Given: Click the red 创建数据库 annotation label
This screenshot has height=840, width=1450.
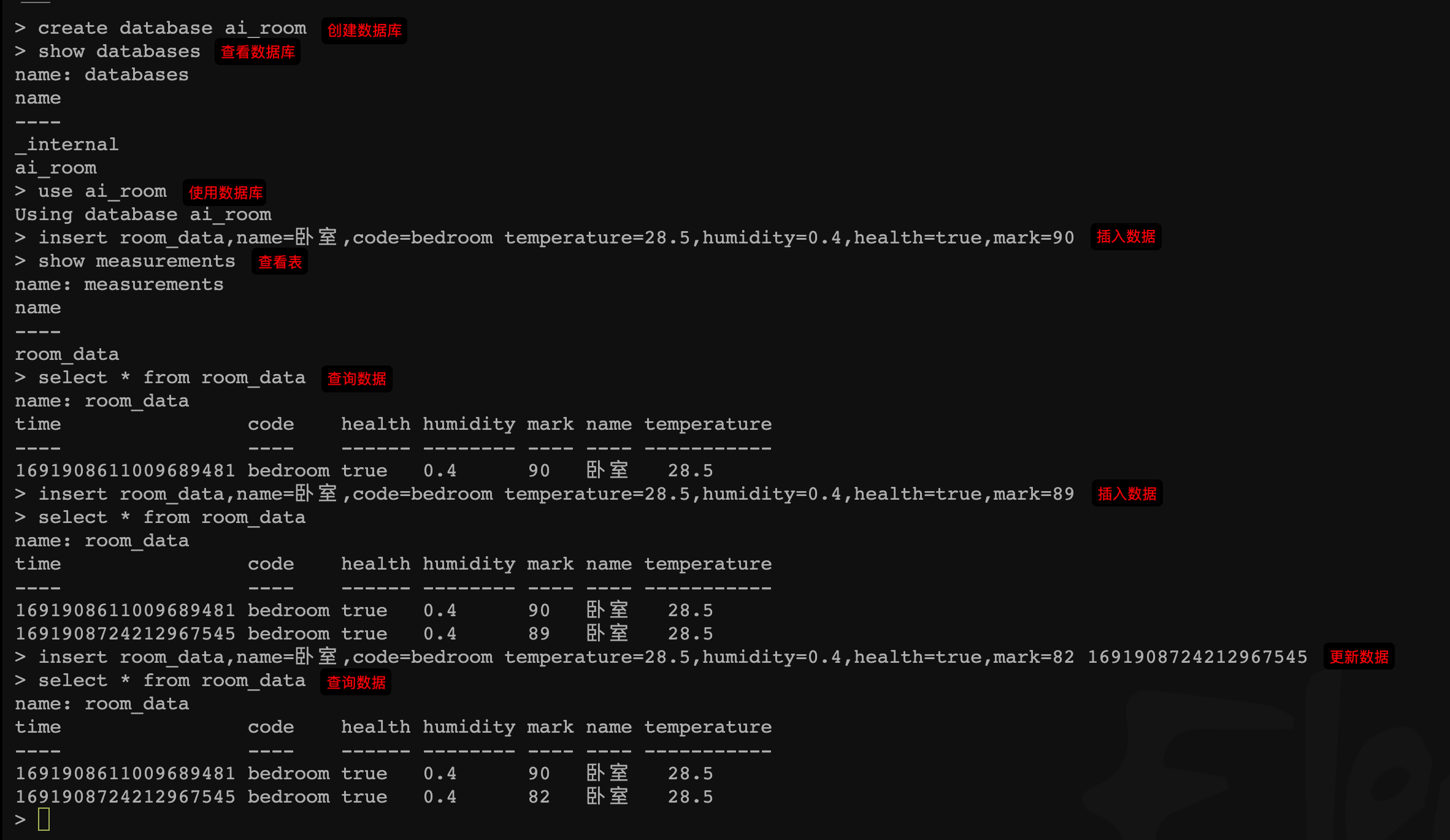Looking at the screenshot, I should 364,31.
